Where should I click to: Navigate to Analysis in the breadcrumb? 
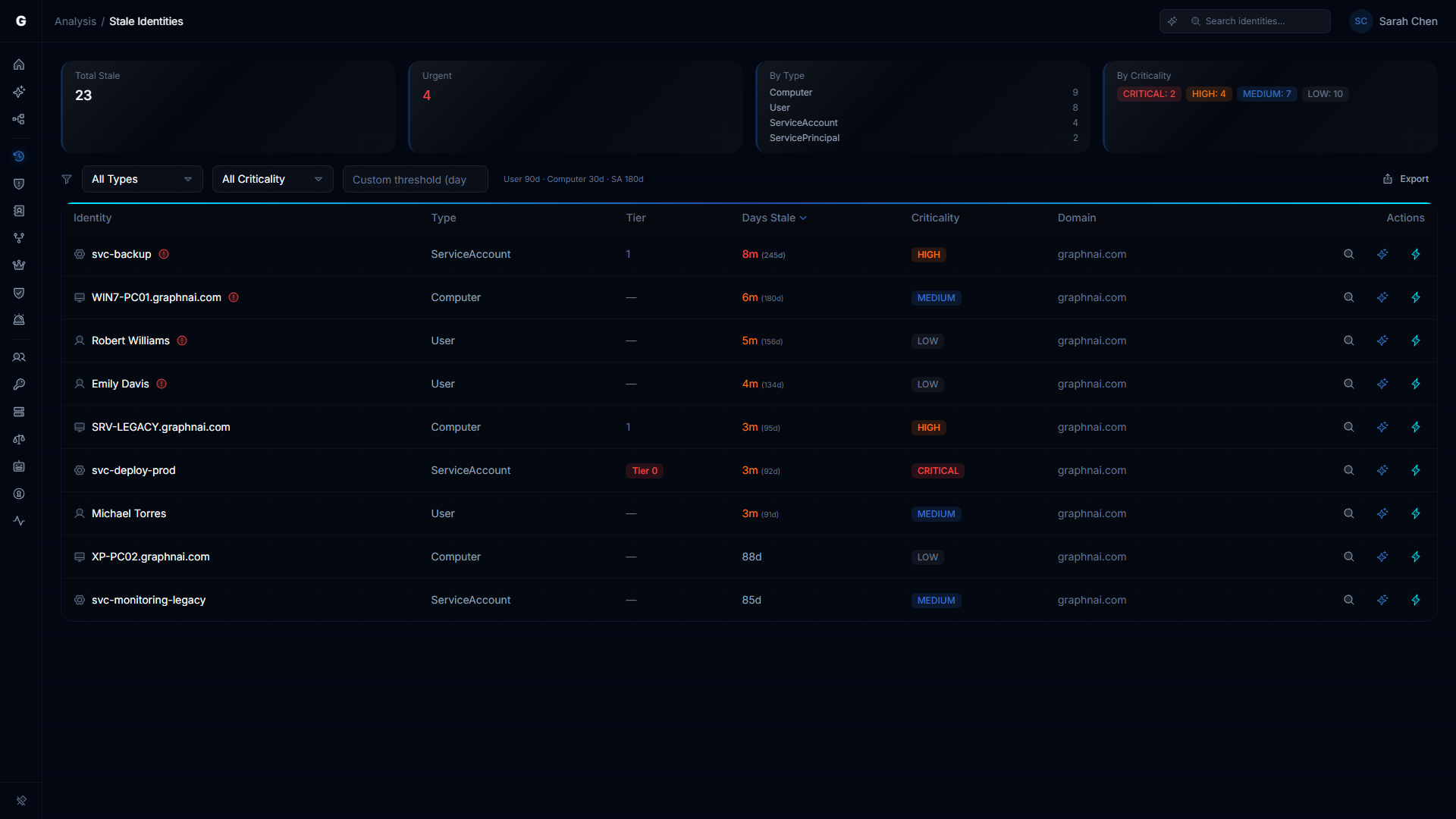(74, 21)
